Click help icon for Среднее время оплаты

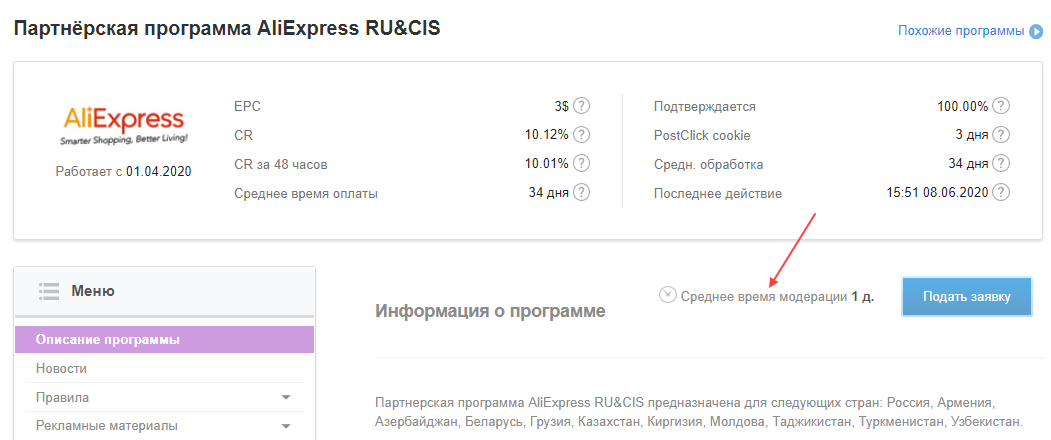(581, 193)
